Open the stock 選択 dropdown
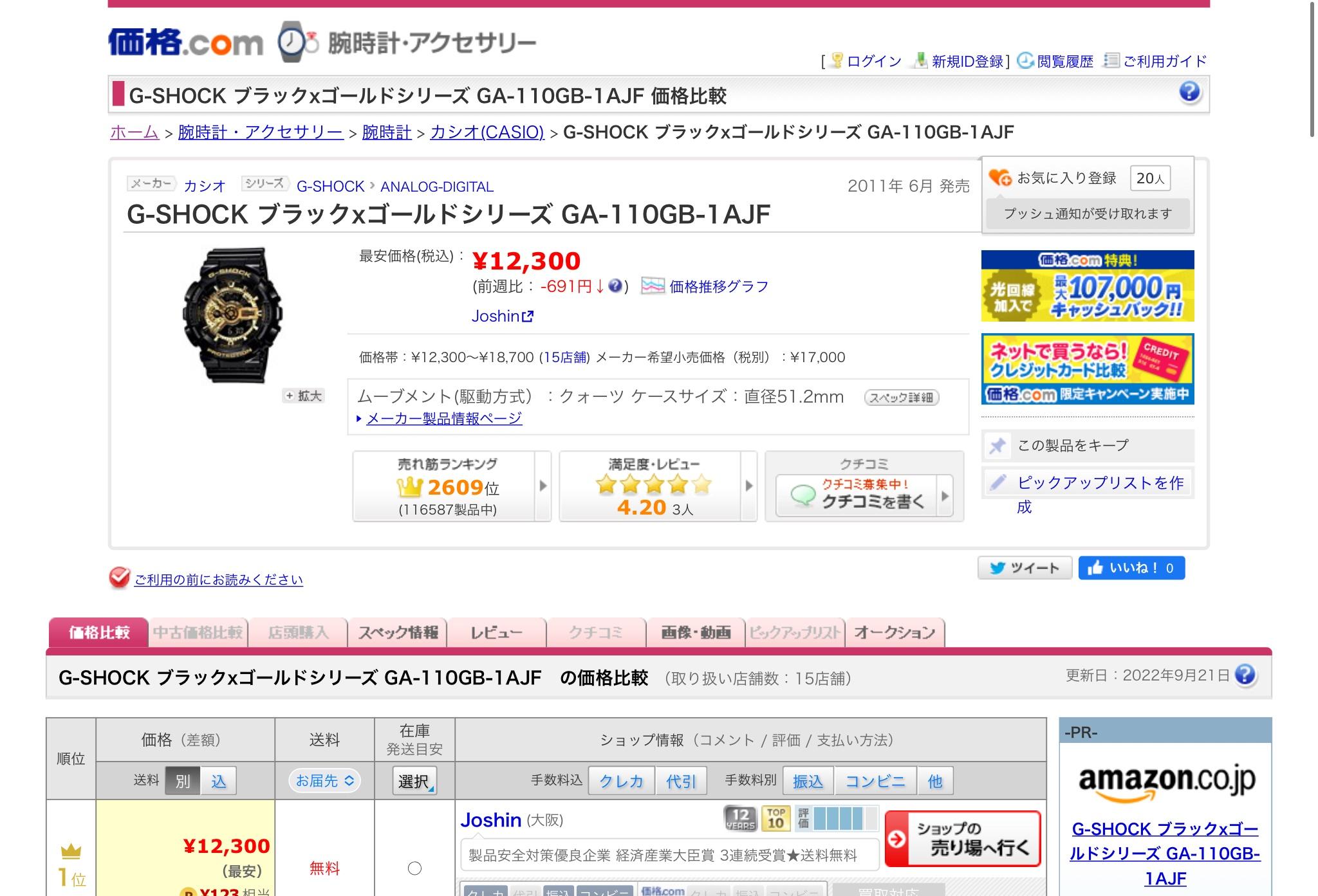The width and height of the screenshot is (1318, 896). [x=414, y=781]
